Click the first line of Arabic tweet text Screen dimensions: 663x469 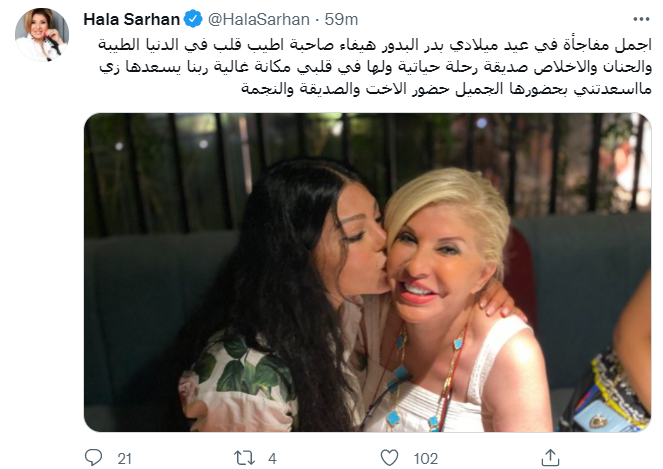(x=375, y=45)
